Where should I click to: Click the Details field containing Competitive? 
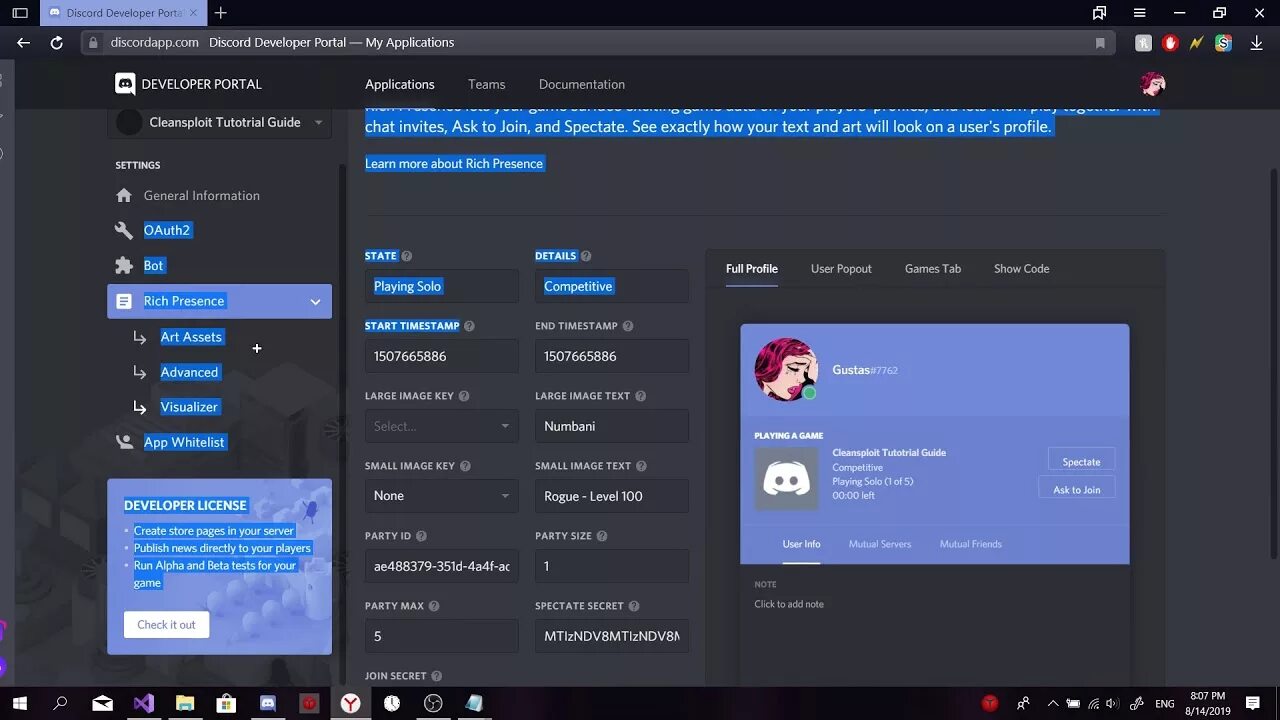click(x=612, y=286)
